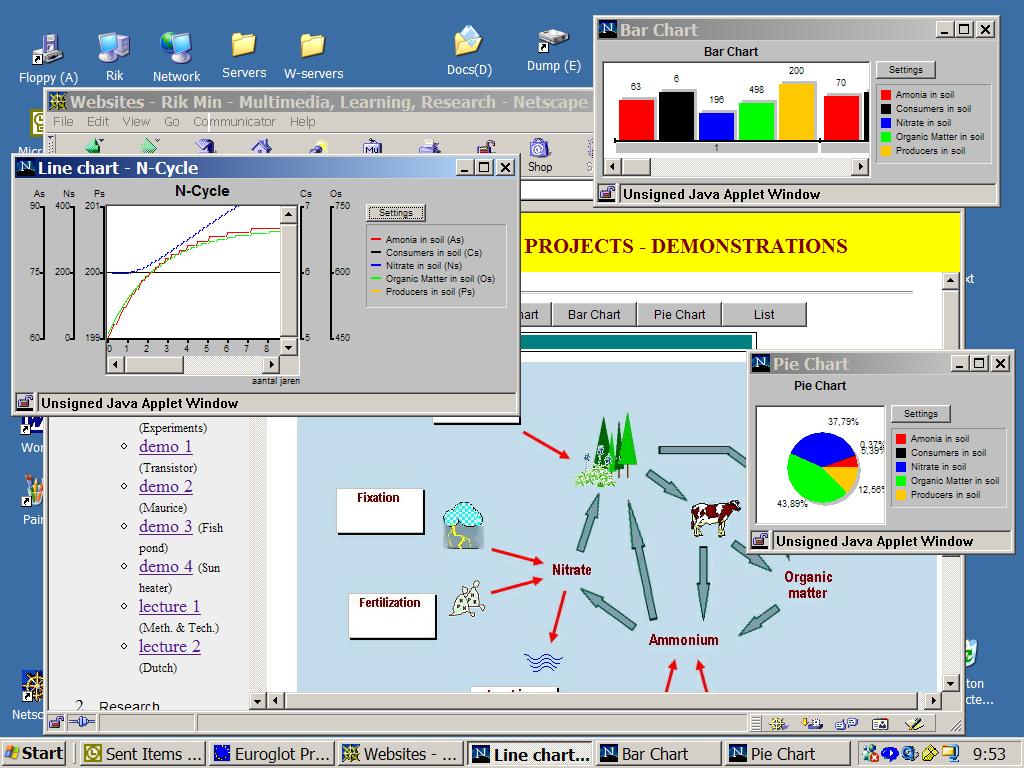Click Address Book icon in component bar
Image resolution: width=1024 pixels, height=768 pixels.
click(880, 723)
